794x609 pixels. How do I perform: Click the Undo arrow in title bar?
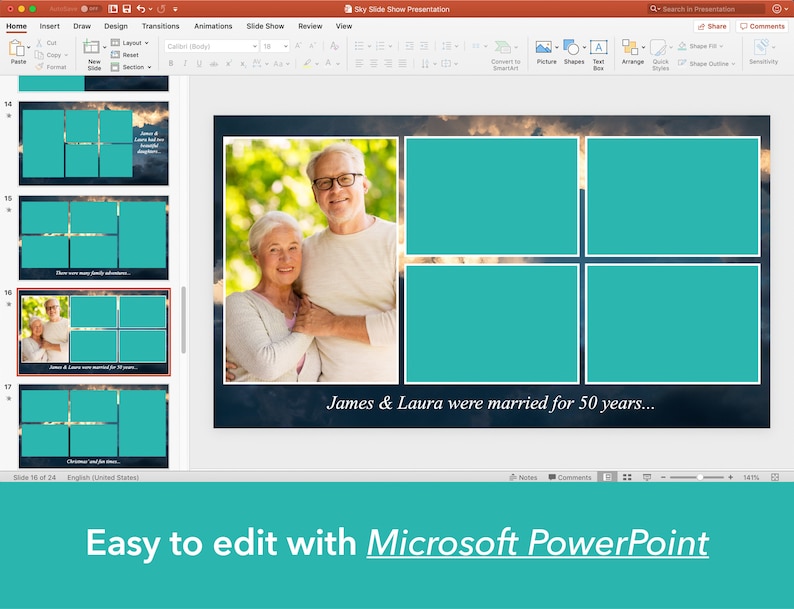tap(141, 9)
